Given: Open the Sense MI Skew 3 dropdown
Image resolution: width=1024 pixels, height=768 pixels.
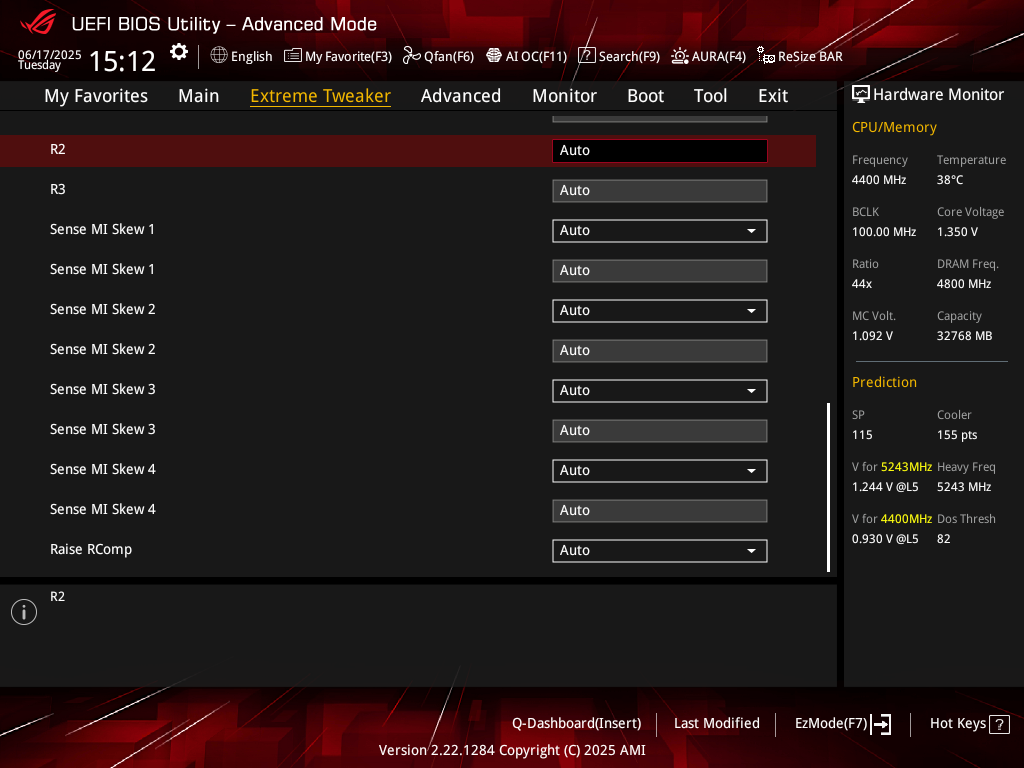Looking at the screenshot, I should [x=660, y=391].
